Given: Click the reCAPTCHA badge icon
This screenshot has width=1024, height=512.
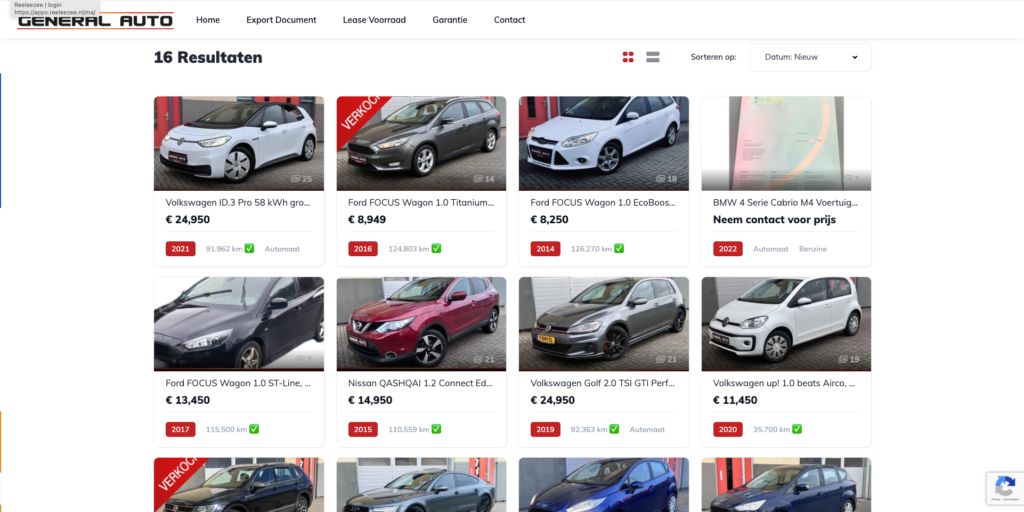Looking at the screenshot, I should click(1004, 487).
